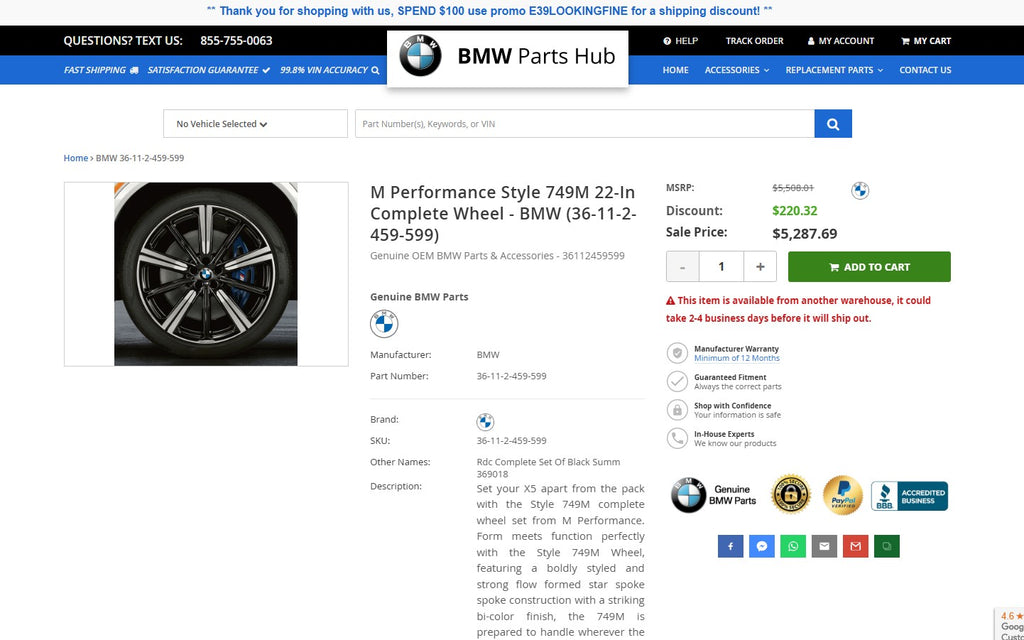
Task: Expand the Accessories menu
Action: pyautogui.click(x=737, y=70)
